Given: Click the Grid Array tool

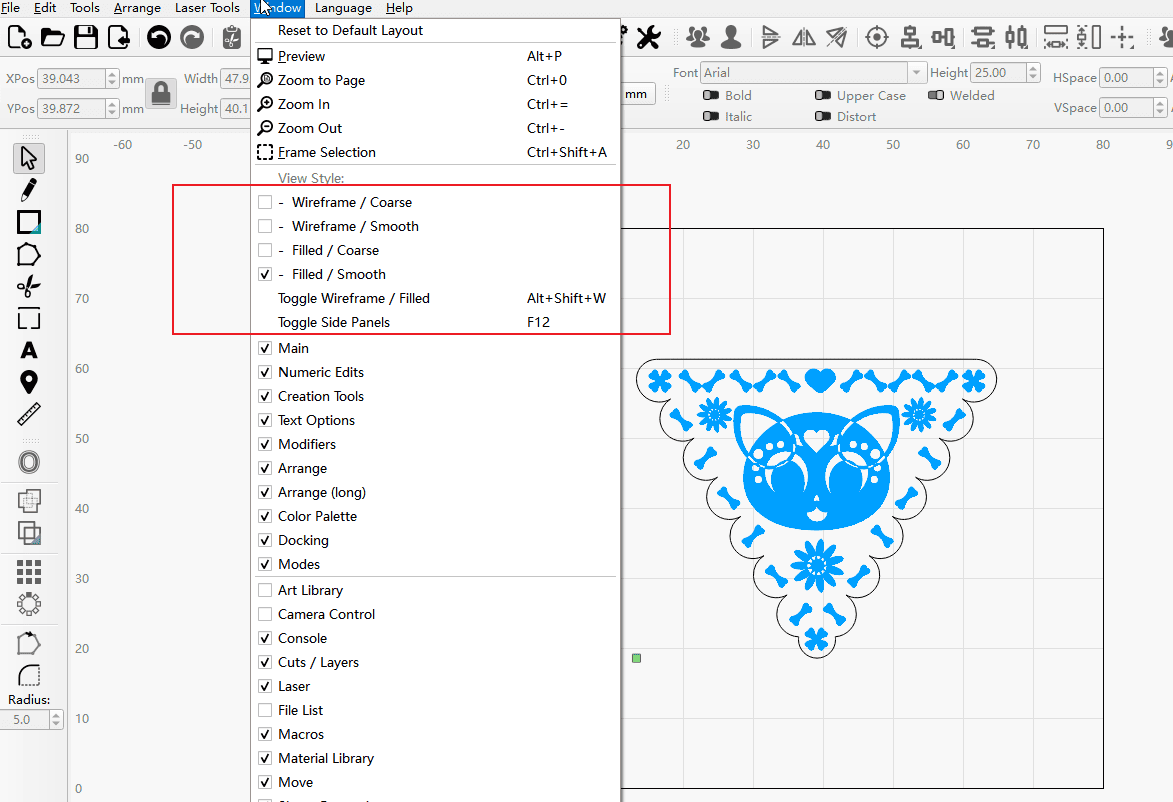Looking at the screenshot, I should (29, 572).
